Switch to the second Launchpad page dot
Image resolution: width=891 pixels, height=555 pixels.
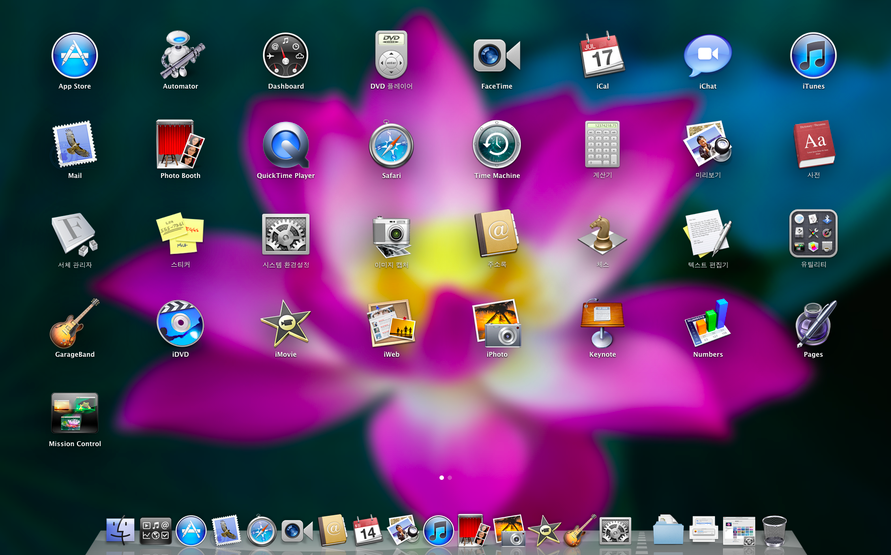point(450,478)
